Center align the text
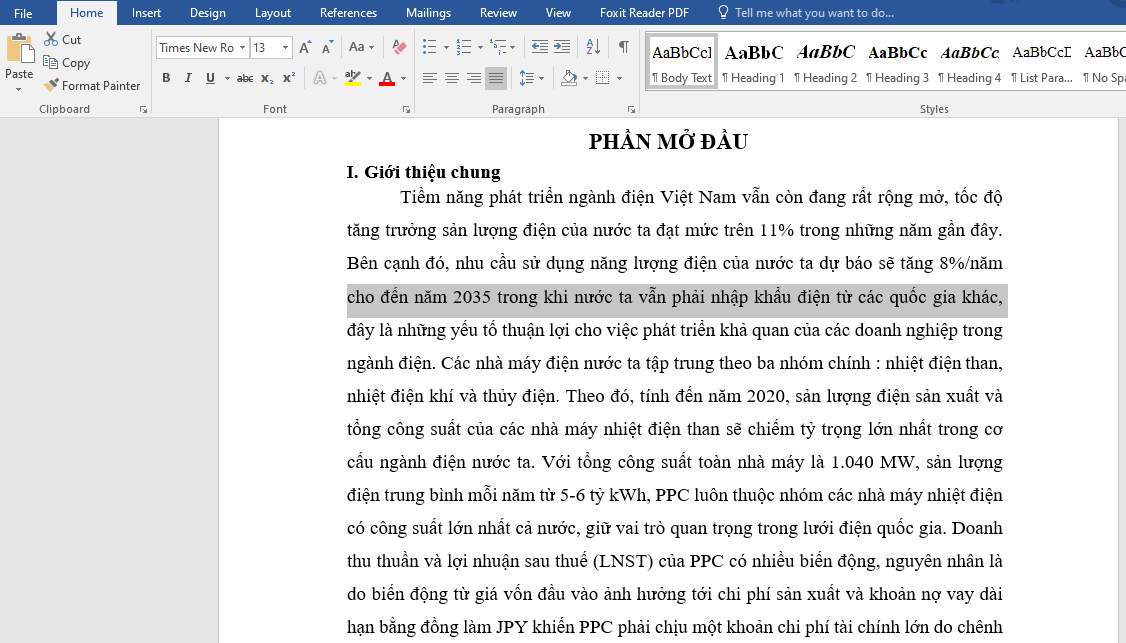The height and width of the screenshot is (643, 1126). pyautogui.click(x=452, y=78)
